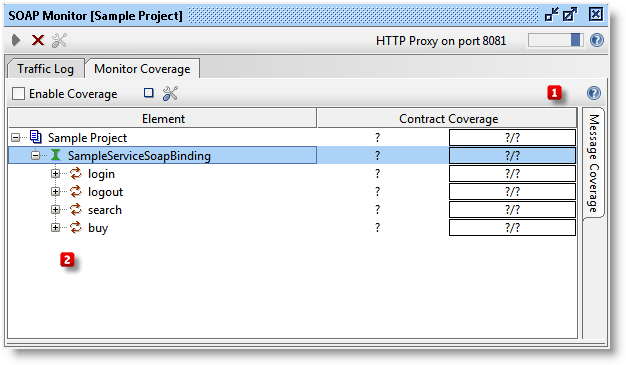Viewport: 626px width, 365px height.
Task: Expand the buy operation
Action: coord(55,227)
